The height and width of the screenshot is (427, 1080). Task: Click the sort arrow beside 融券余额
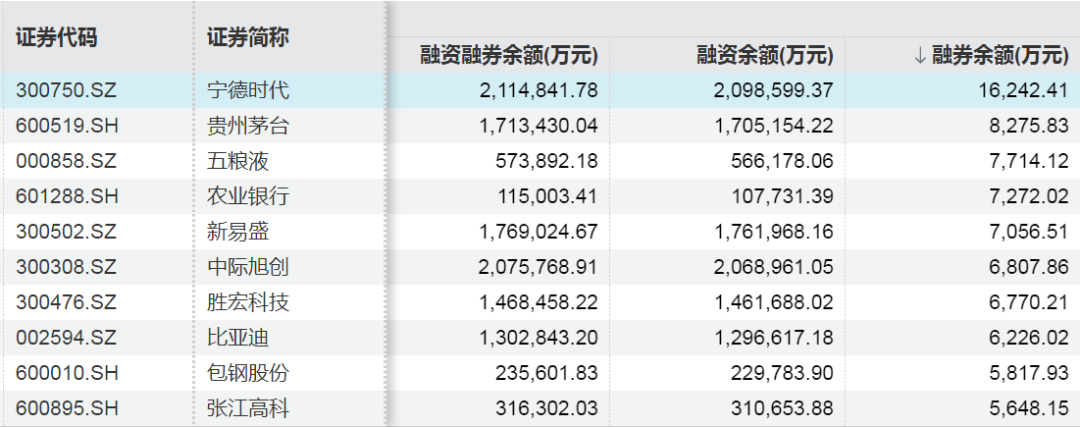point(920,56)
